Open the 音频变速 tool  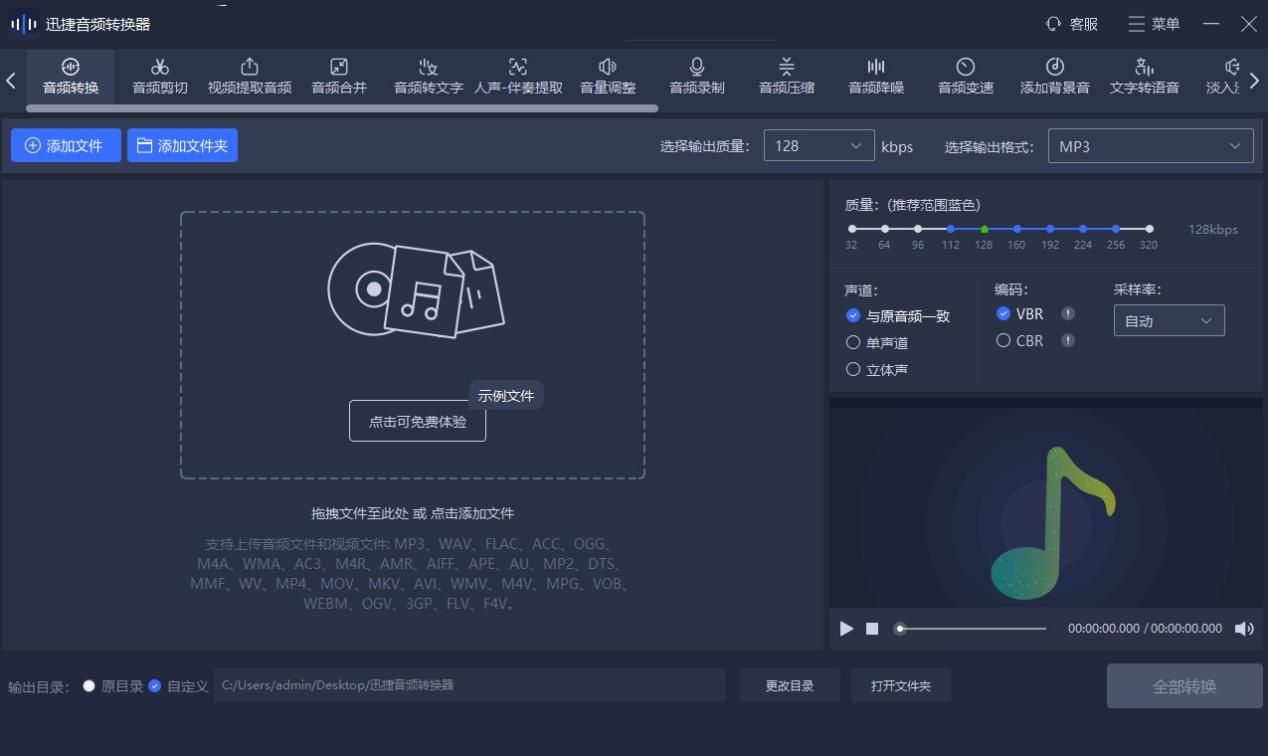click(x=966, y=76)
